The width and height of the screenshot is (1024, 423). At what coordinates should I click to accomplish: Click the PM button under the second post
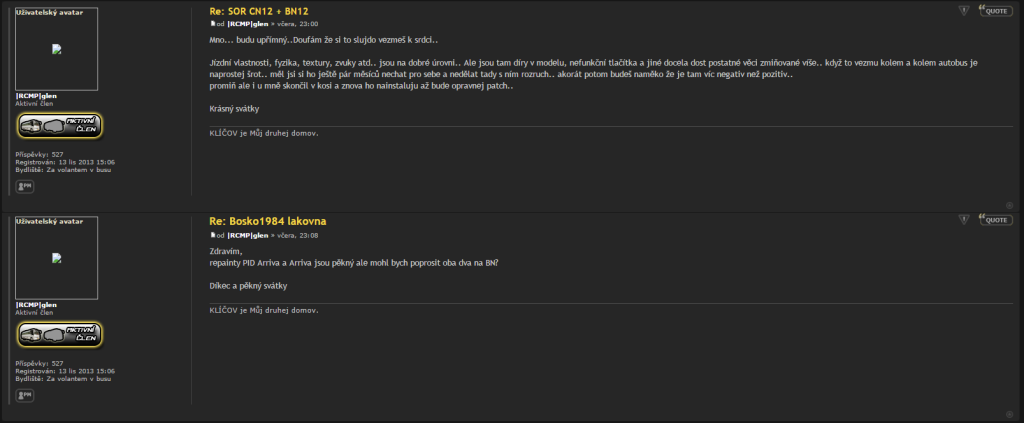25,395
